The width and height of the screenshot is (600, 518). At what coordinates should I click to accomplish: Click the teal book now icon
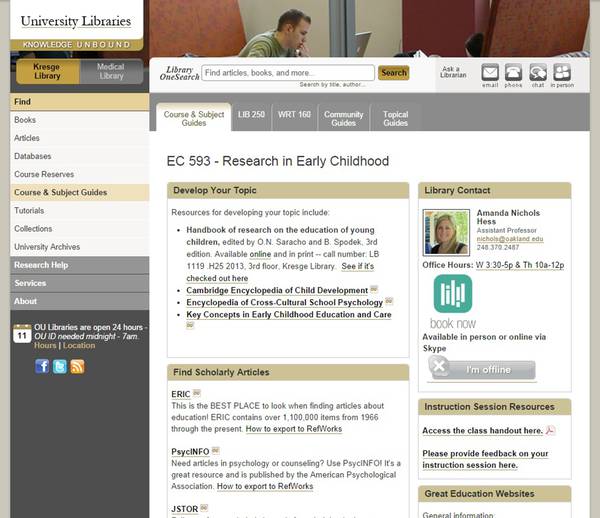click(x=452, y=294)
